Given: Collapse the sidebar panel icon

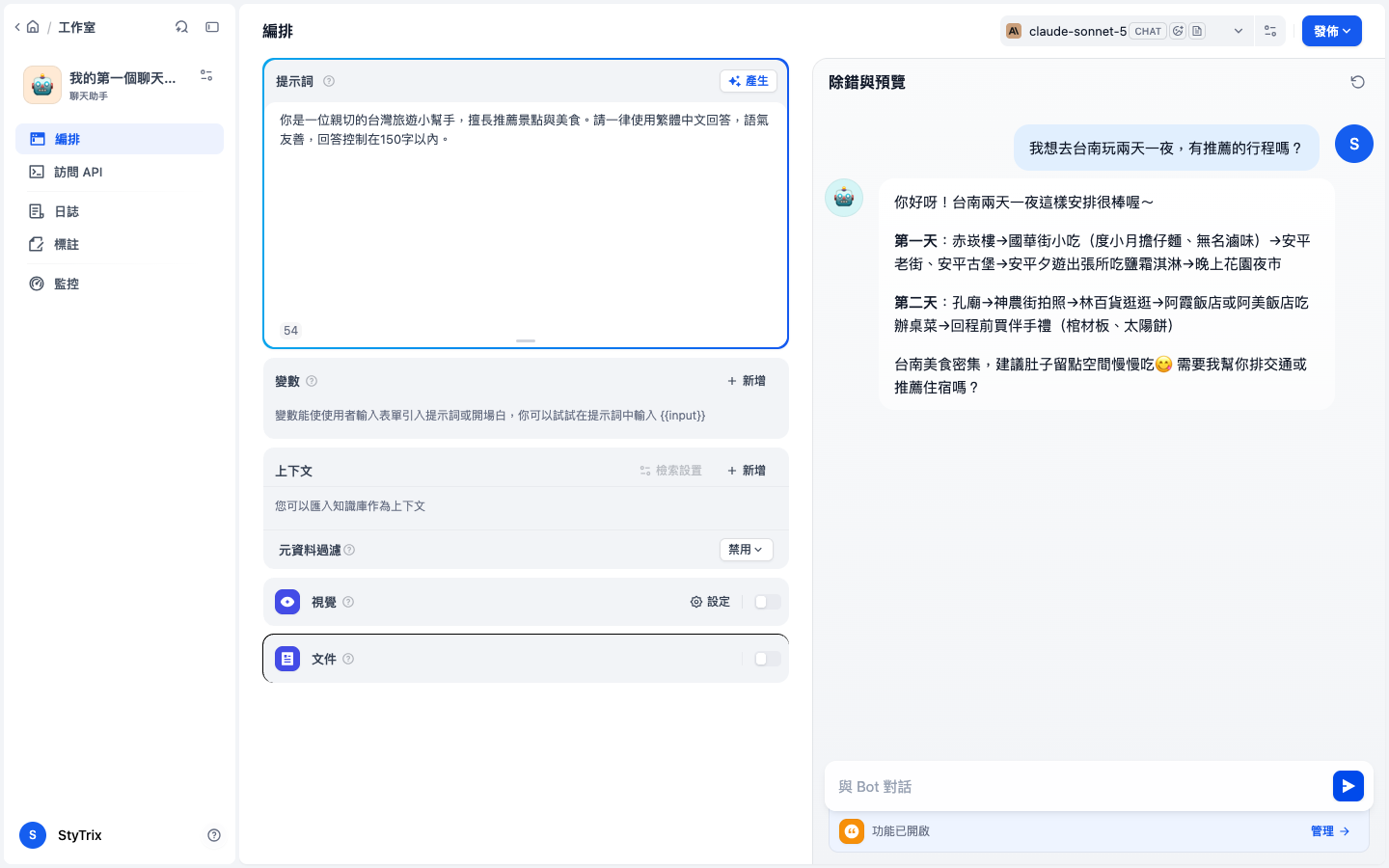Looking at the screenshot, I should coord(212,27).
